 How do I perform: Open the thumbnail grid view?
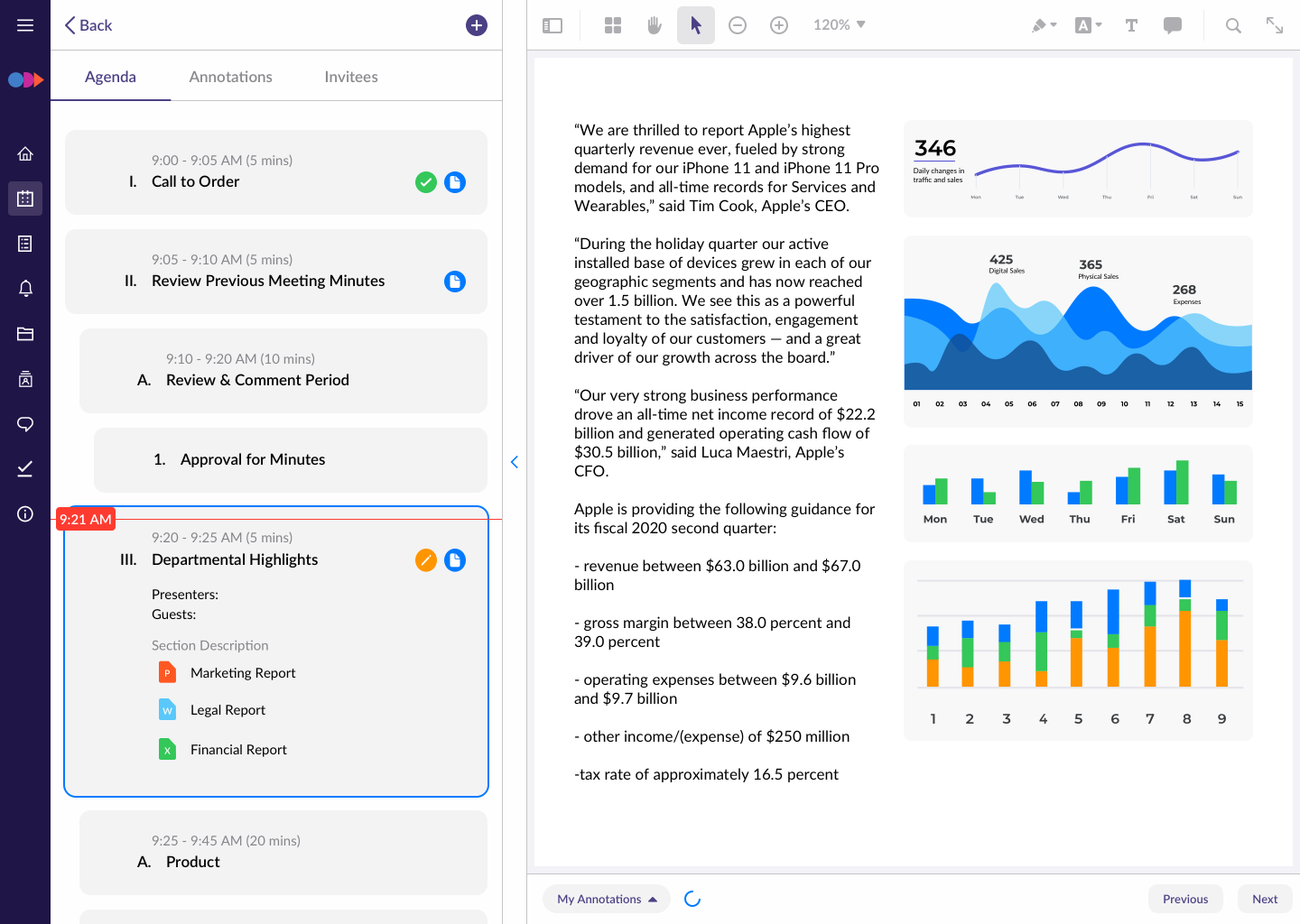(x=613, y=25)
